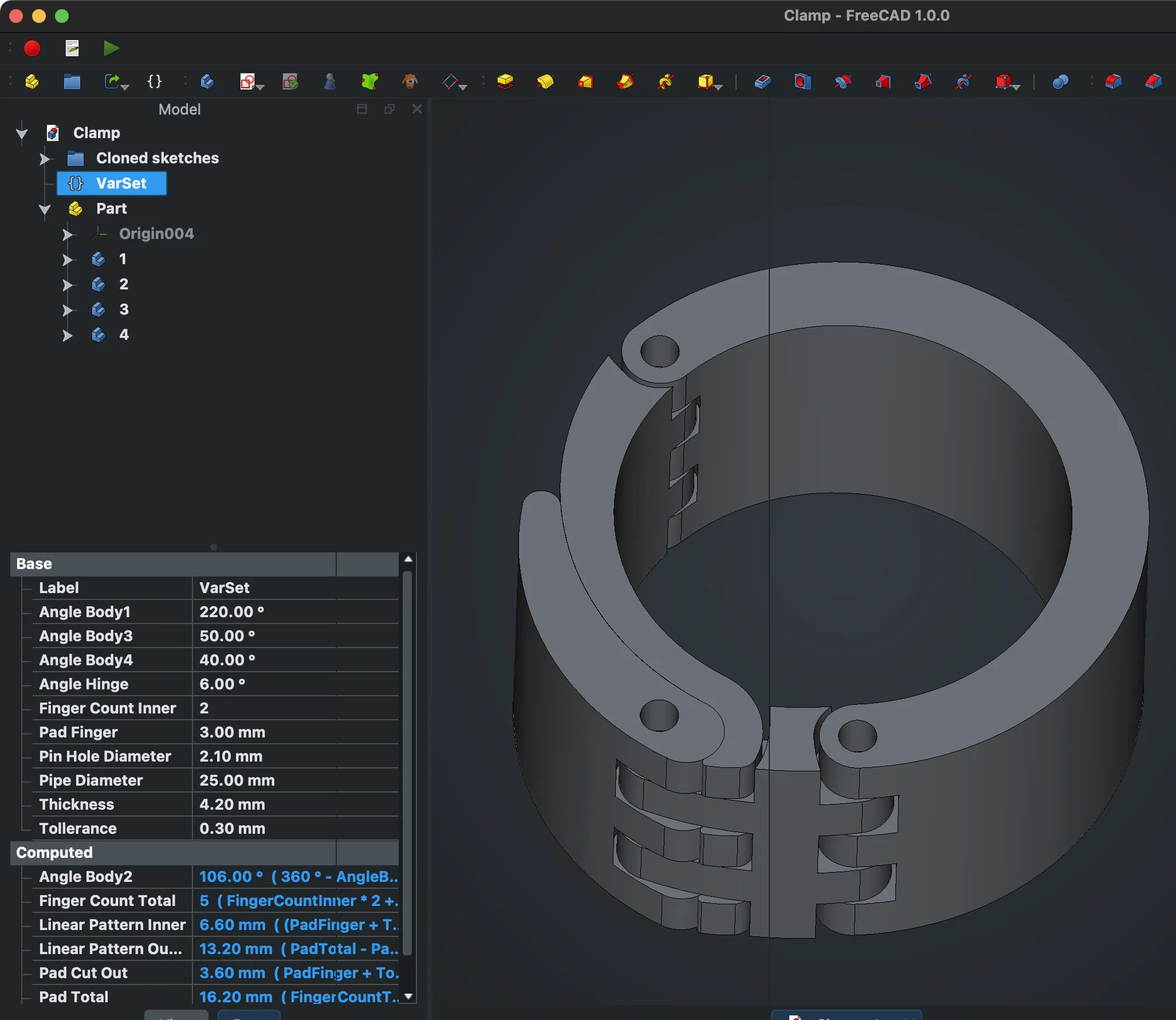
Task: Expand the Origin004 node
Action: (x=67, y=234)
